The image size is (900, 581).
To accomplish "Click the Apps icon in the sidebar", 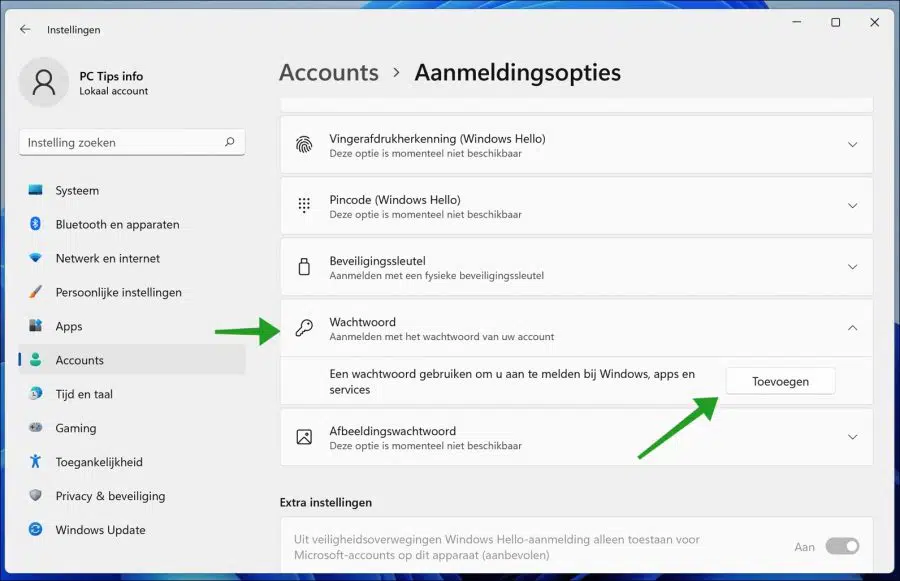I will pyautogui.click(x=36, y=326).
